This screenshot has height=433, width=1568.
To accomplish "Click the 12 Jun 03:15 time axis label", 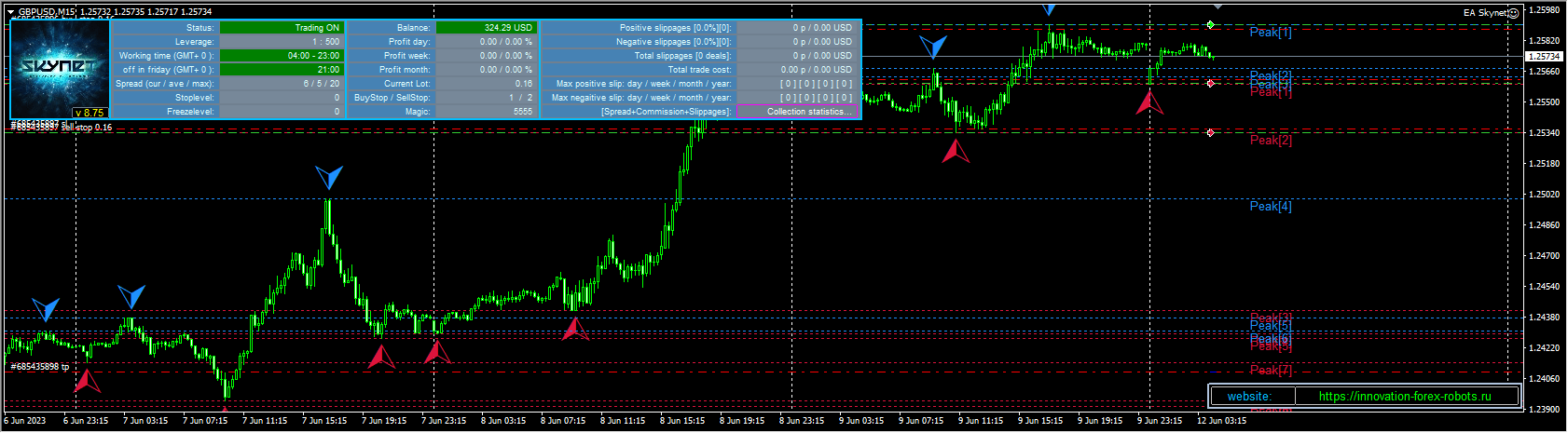I will click(x=1221, y=421).
